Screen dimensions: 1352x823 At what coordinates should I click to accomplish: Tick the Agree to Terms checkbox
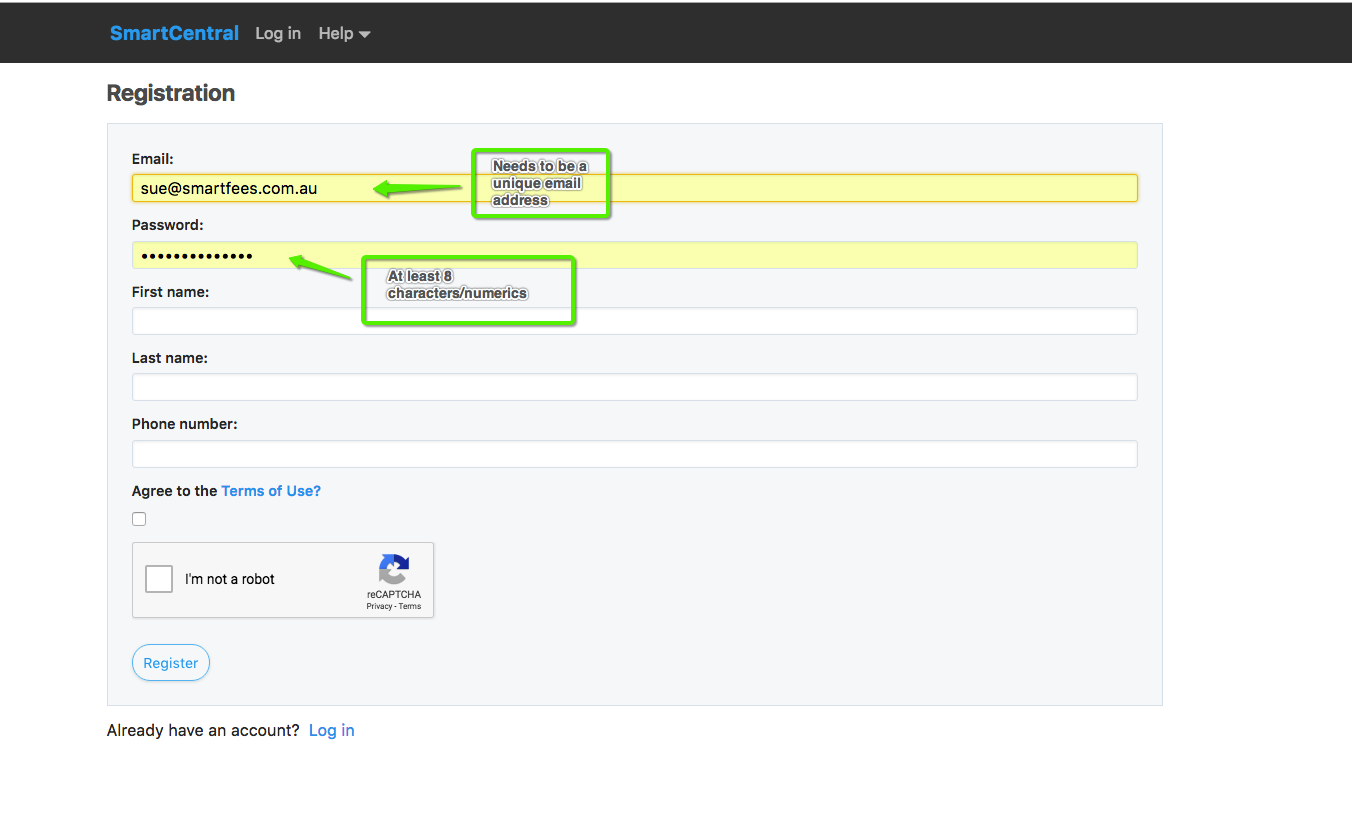click(x=139, y=519)
